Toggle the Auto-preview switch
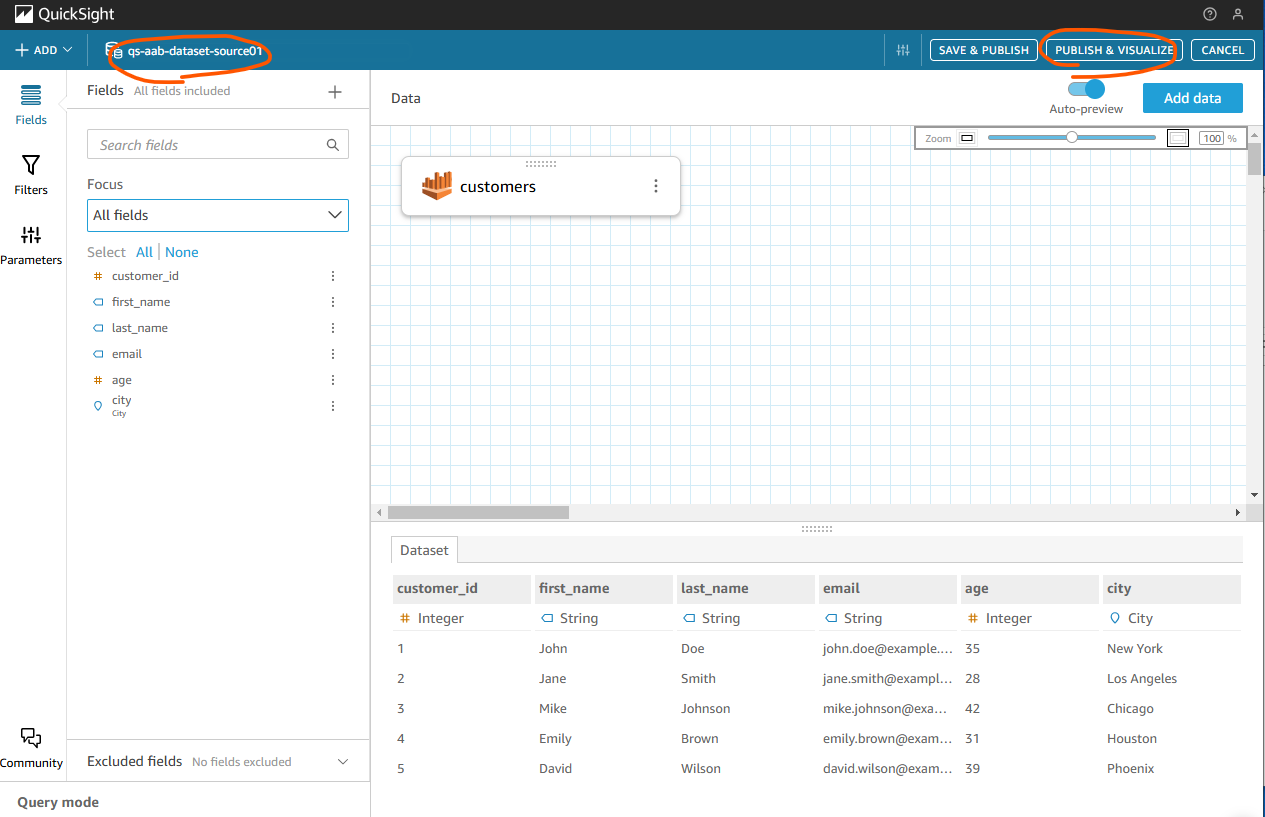 [x=1086, y=89]
